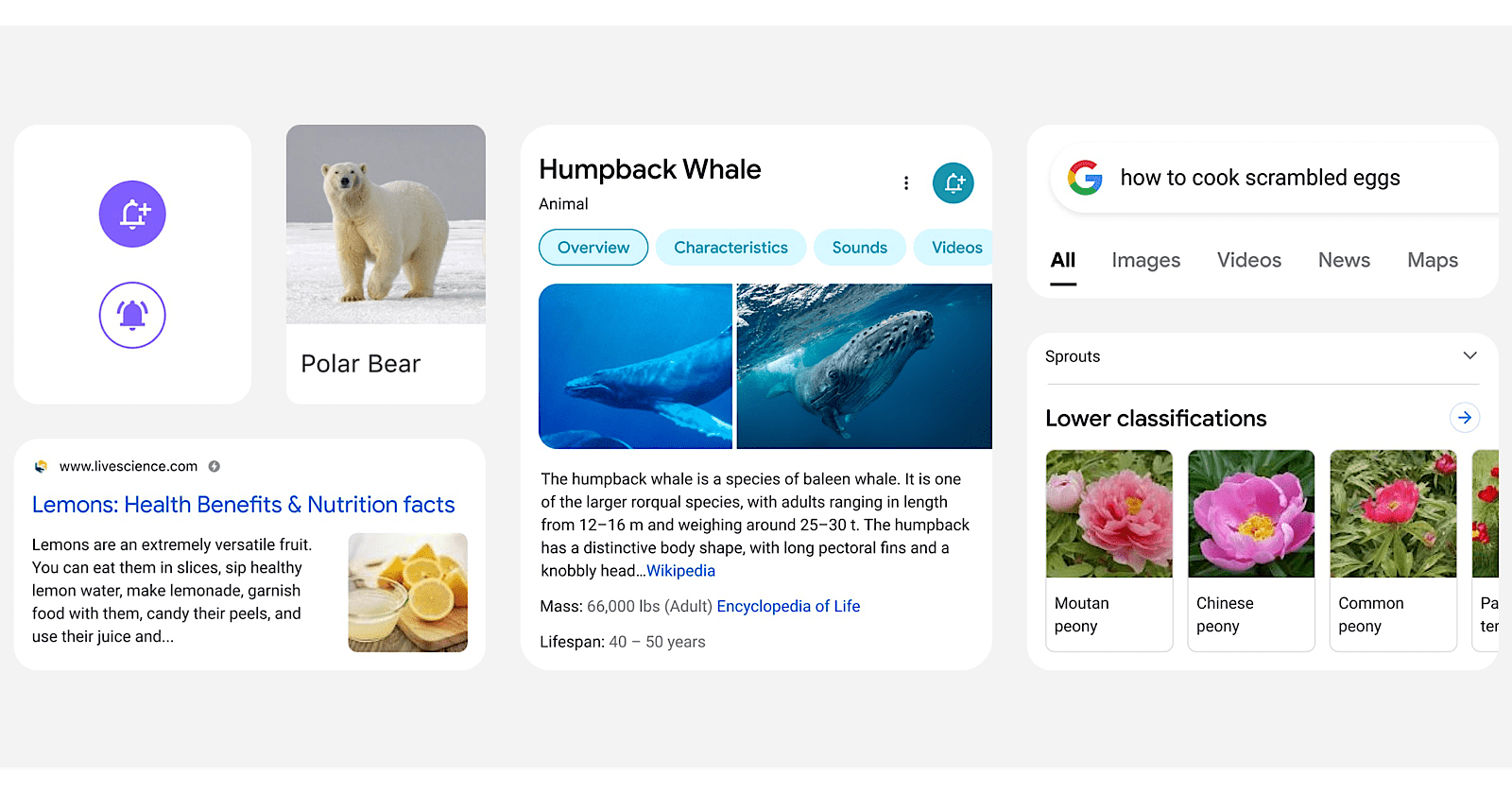Click the livescience.com favicon icon
The height and width of the screenshot is (794, 1512).
point(41,466)
